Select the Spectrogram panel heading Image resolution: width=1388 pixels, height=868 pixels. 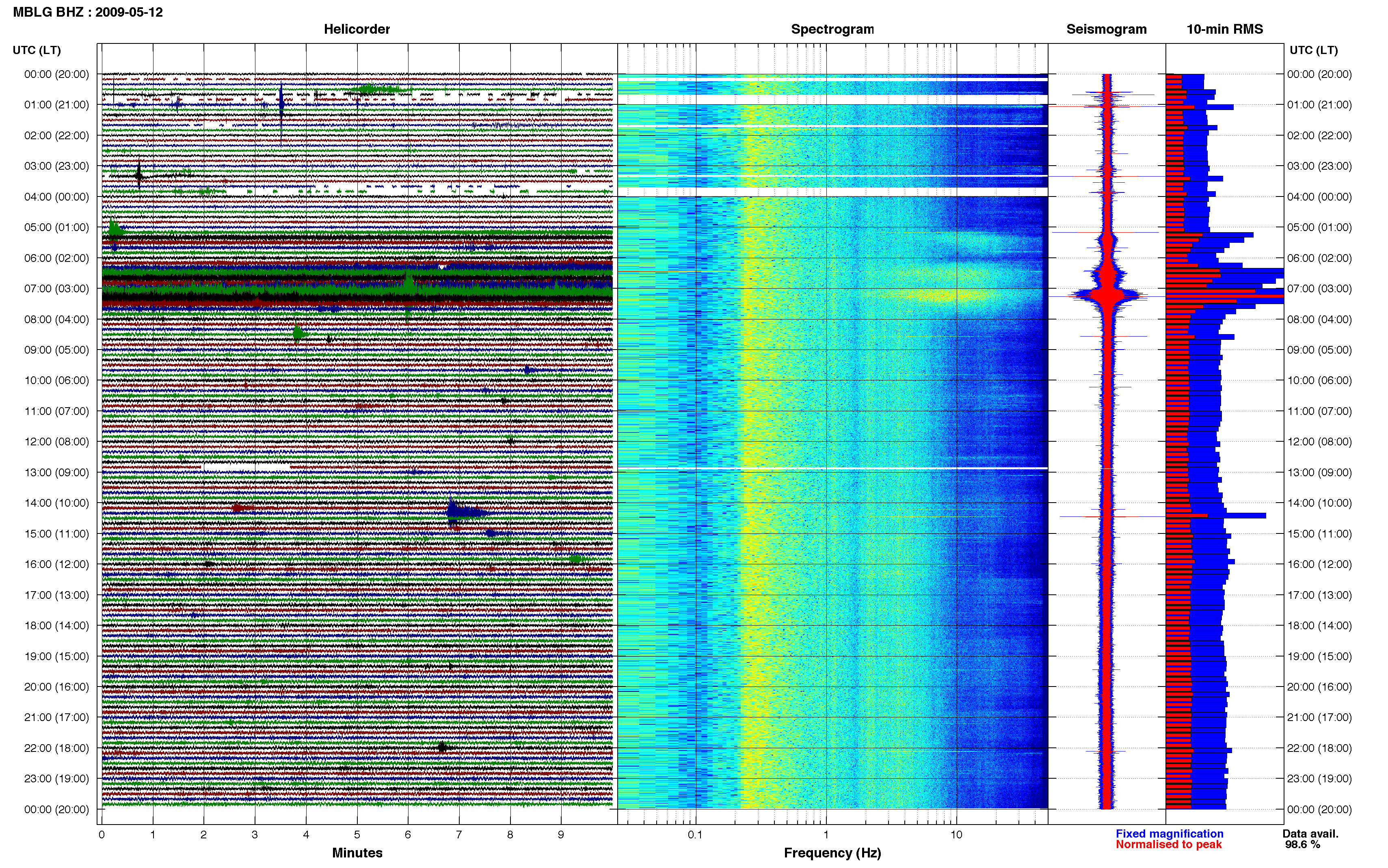click(832, 29)
